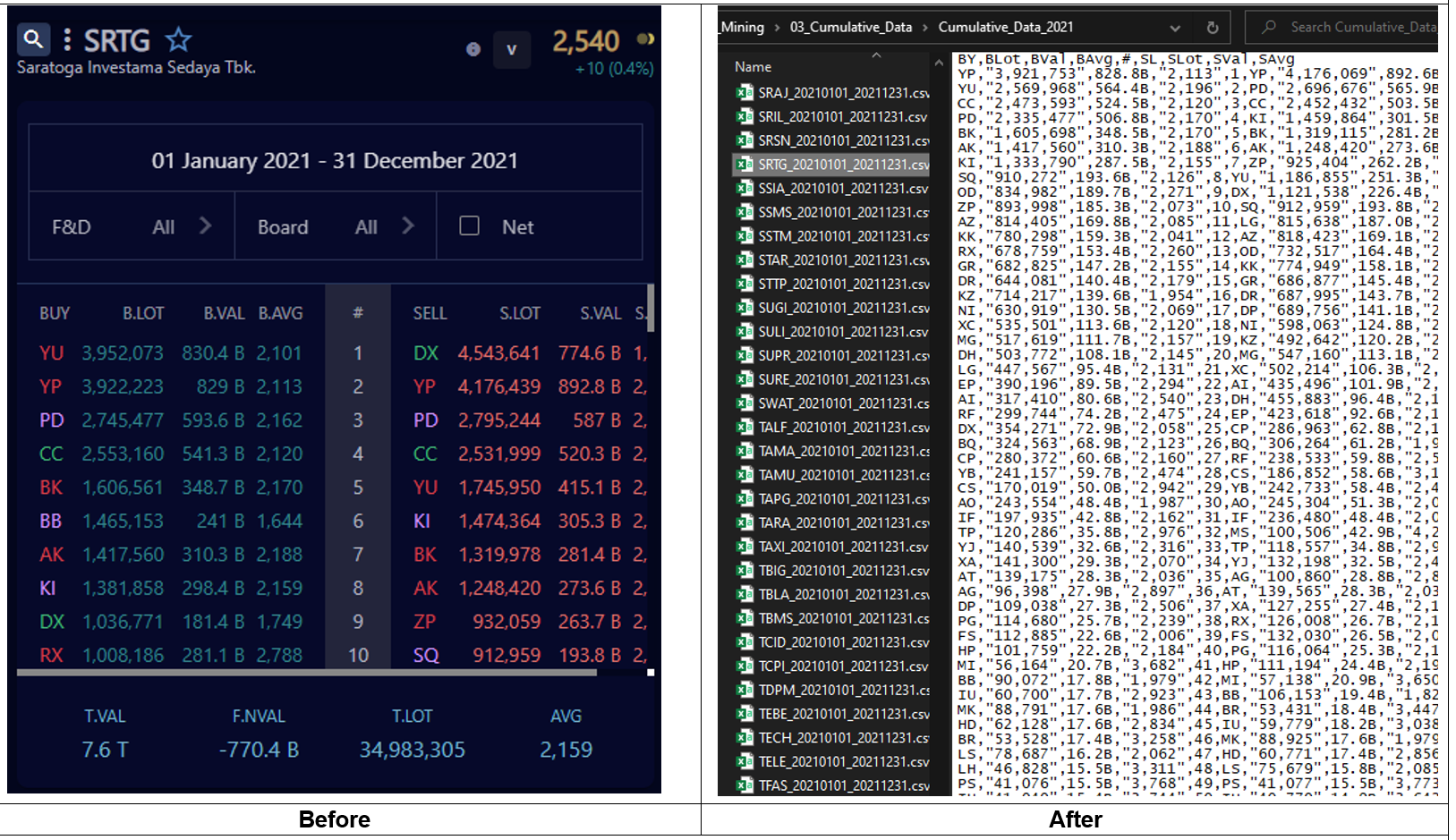The image size is (1456, 840).
Task: Select the SSMS_20210101_20211231.csv file icon
Action: (745, 212)
